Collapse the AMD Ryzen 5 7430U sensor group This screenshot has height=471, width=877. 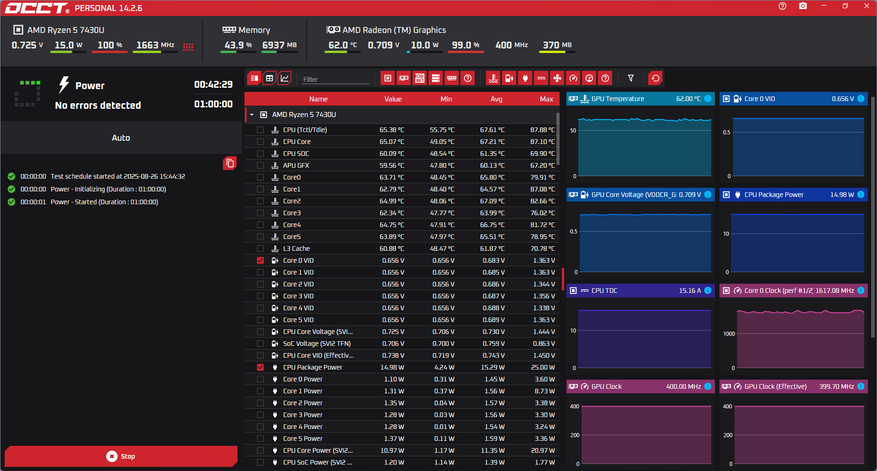(252, 115)
